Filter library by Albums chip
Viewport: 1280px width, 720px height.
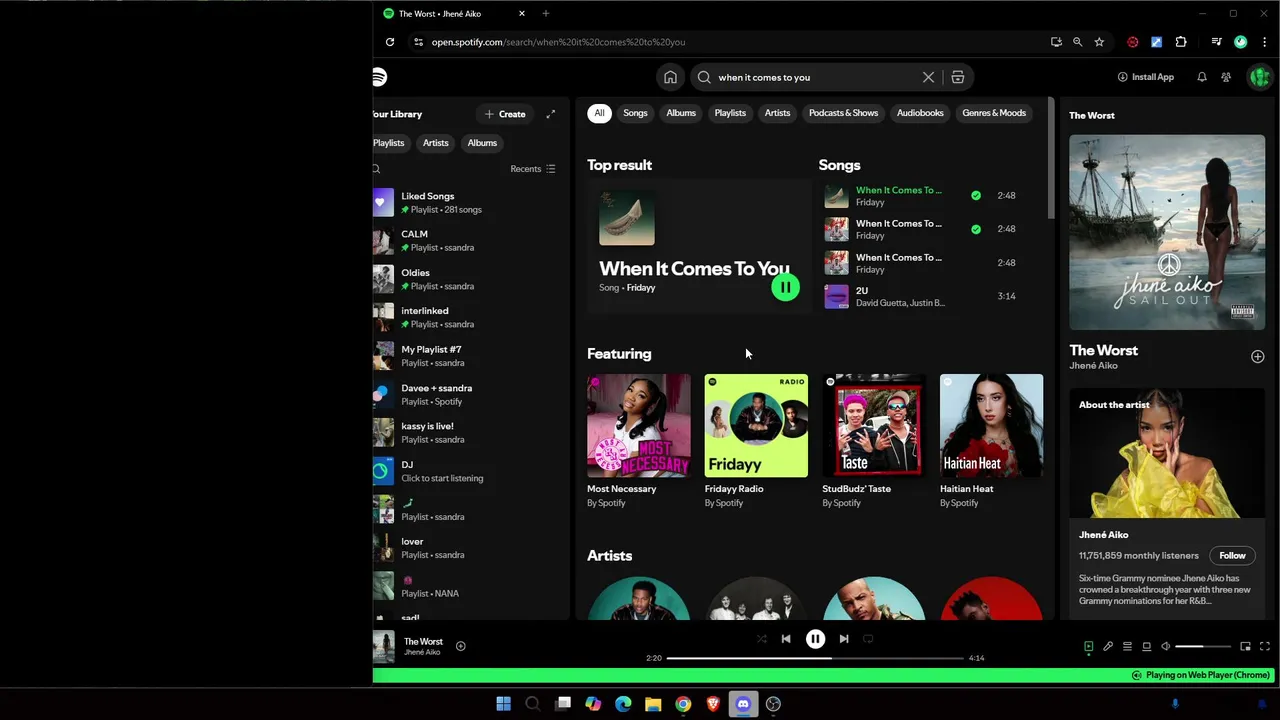(x=482, y=143)
